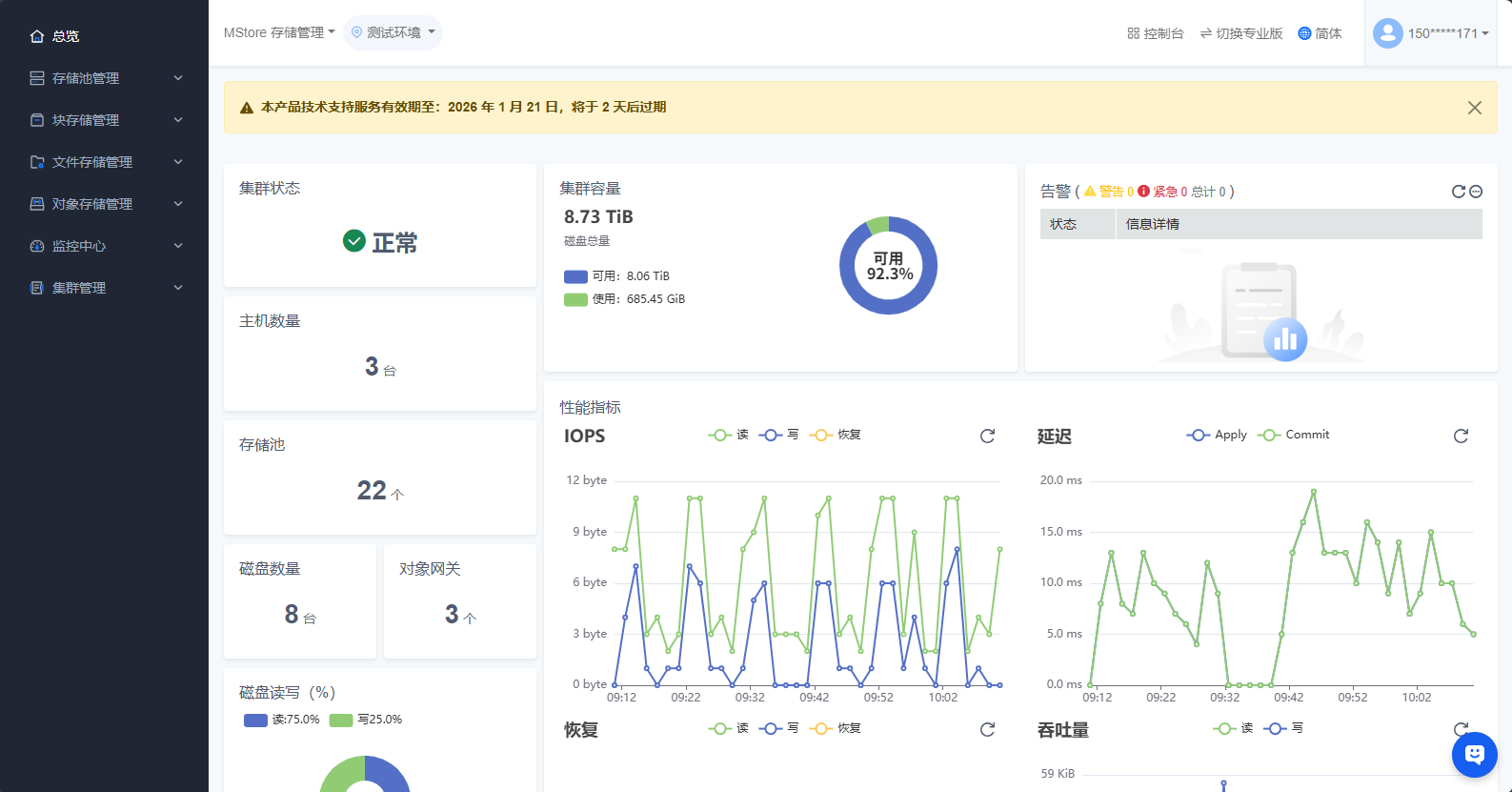Viewport: 1512px width, 792px height.
Task: Click the user avatar icon
Action: 1387,33
